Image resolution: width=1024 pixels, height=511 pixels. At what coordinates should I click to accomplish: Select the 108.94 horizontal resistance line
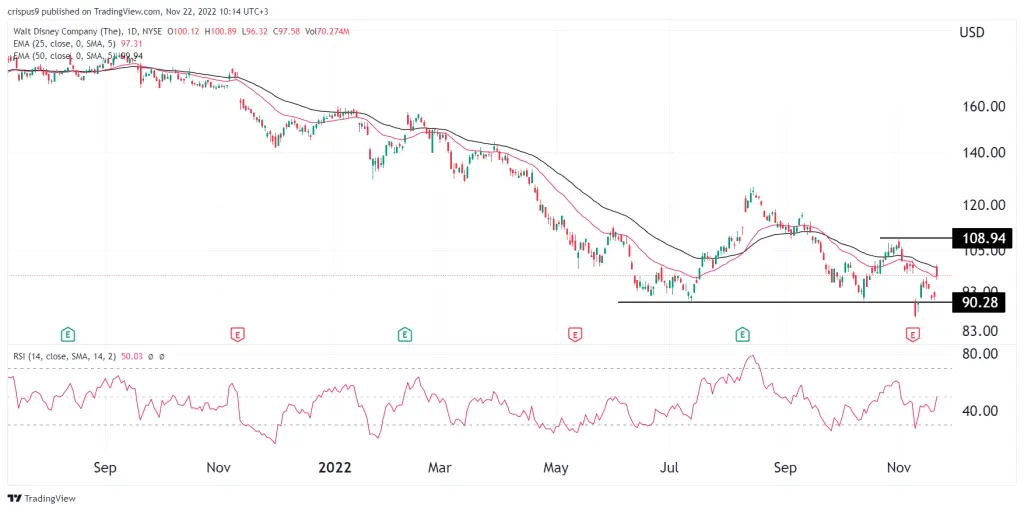pyautogui.click(x=916, y=238)
